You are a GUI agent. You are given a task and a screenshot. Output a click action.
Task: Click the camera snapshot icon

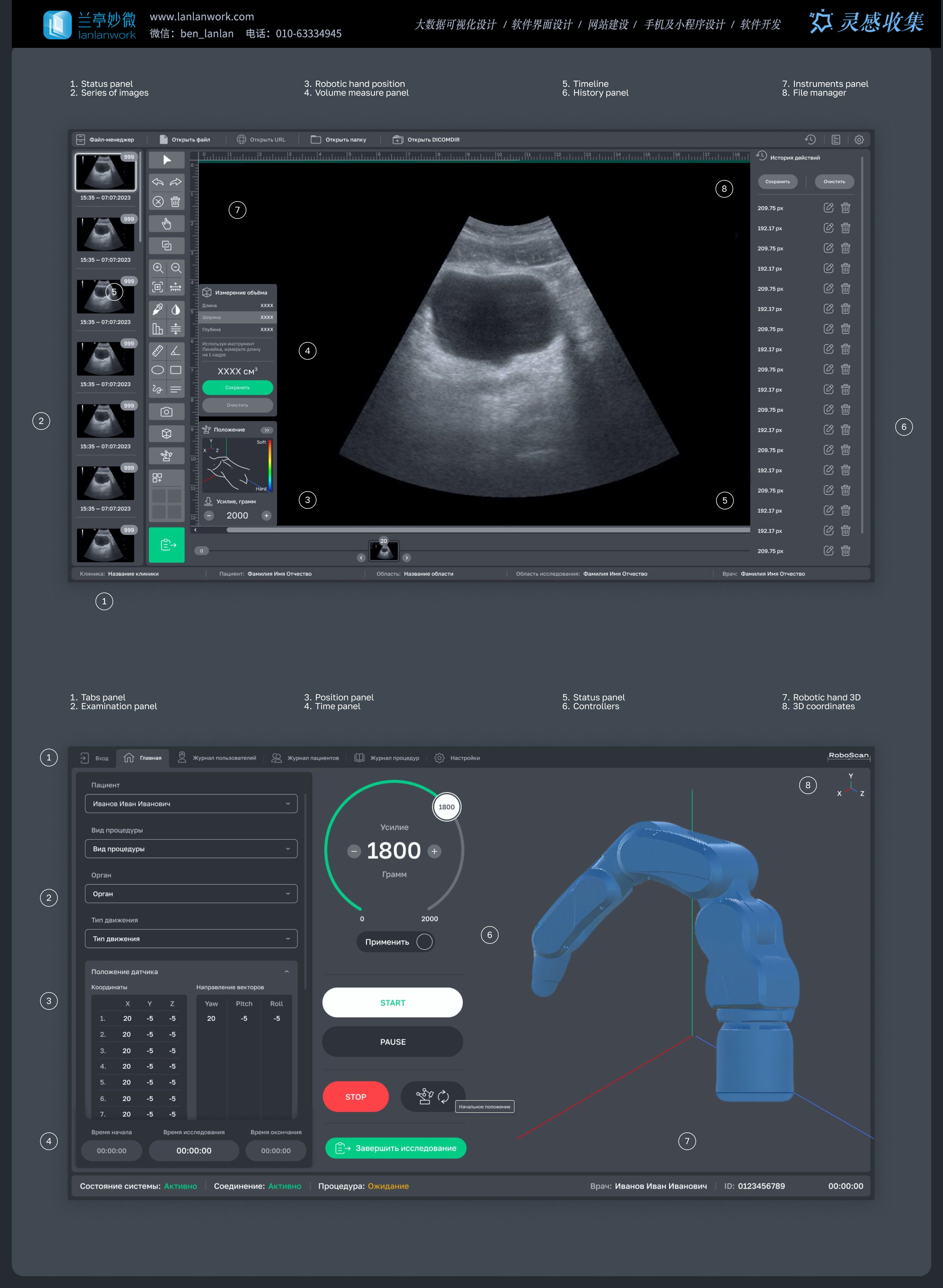point(166,411)
